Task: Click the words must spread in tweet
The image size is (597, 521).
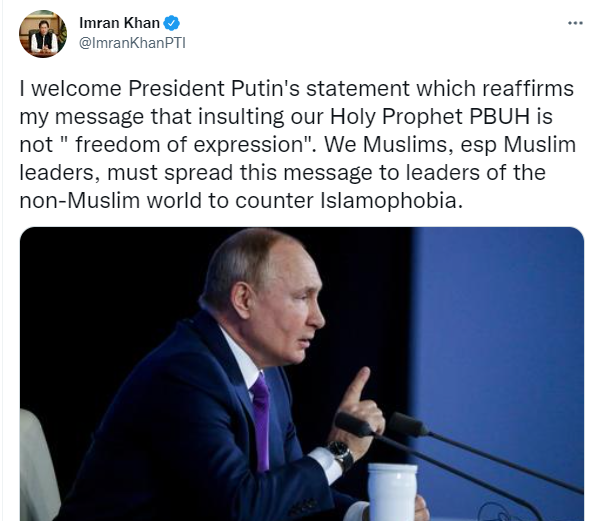Action: click(x=170, y=173)
